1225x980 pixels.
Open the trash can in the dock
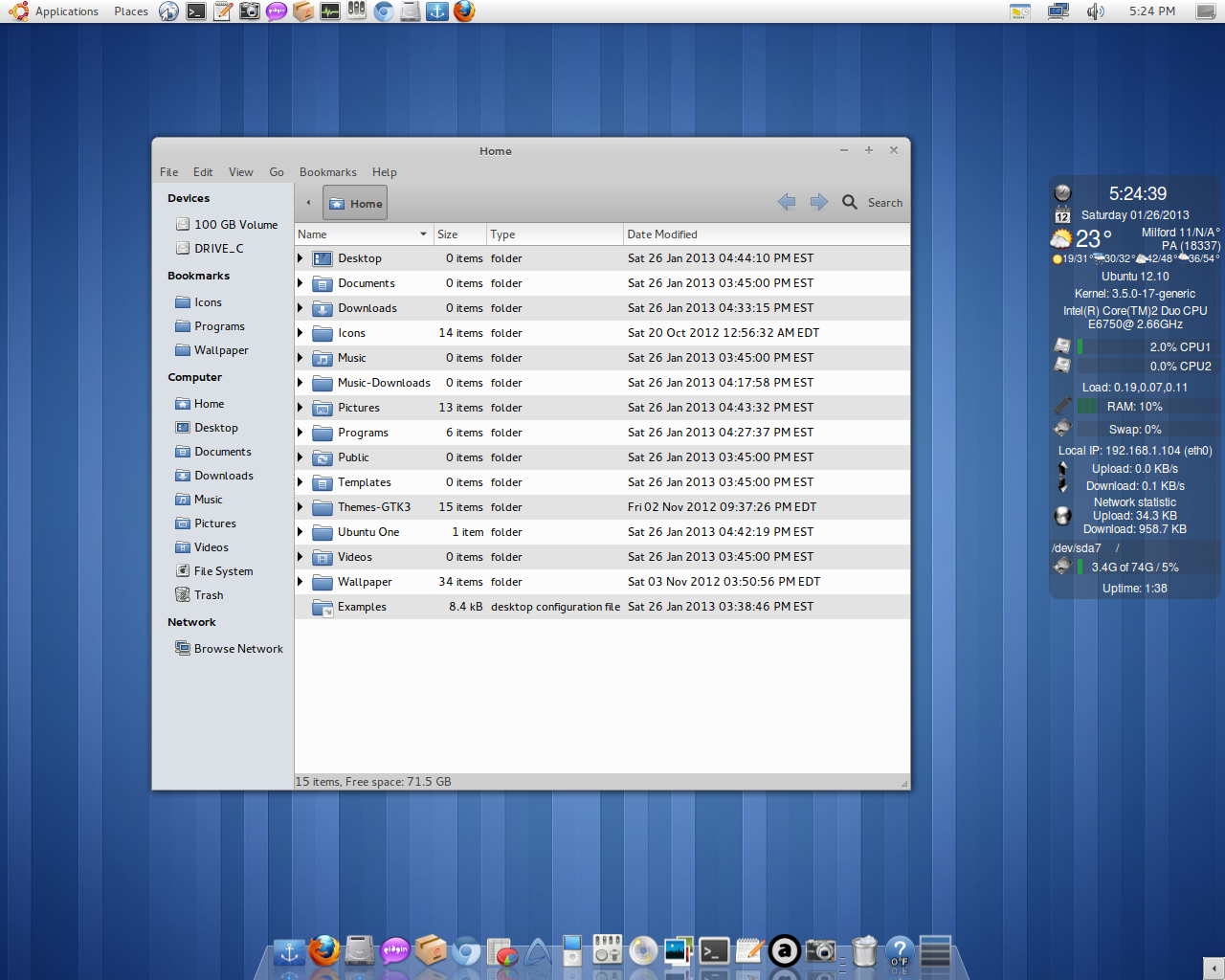(x=864, y=951)
